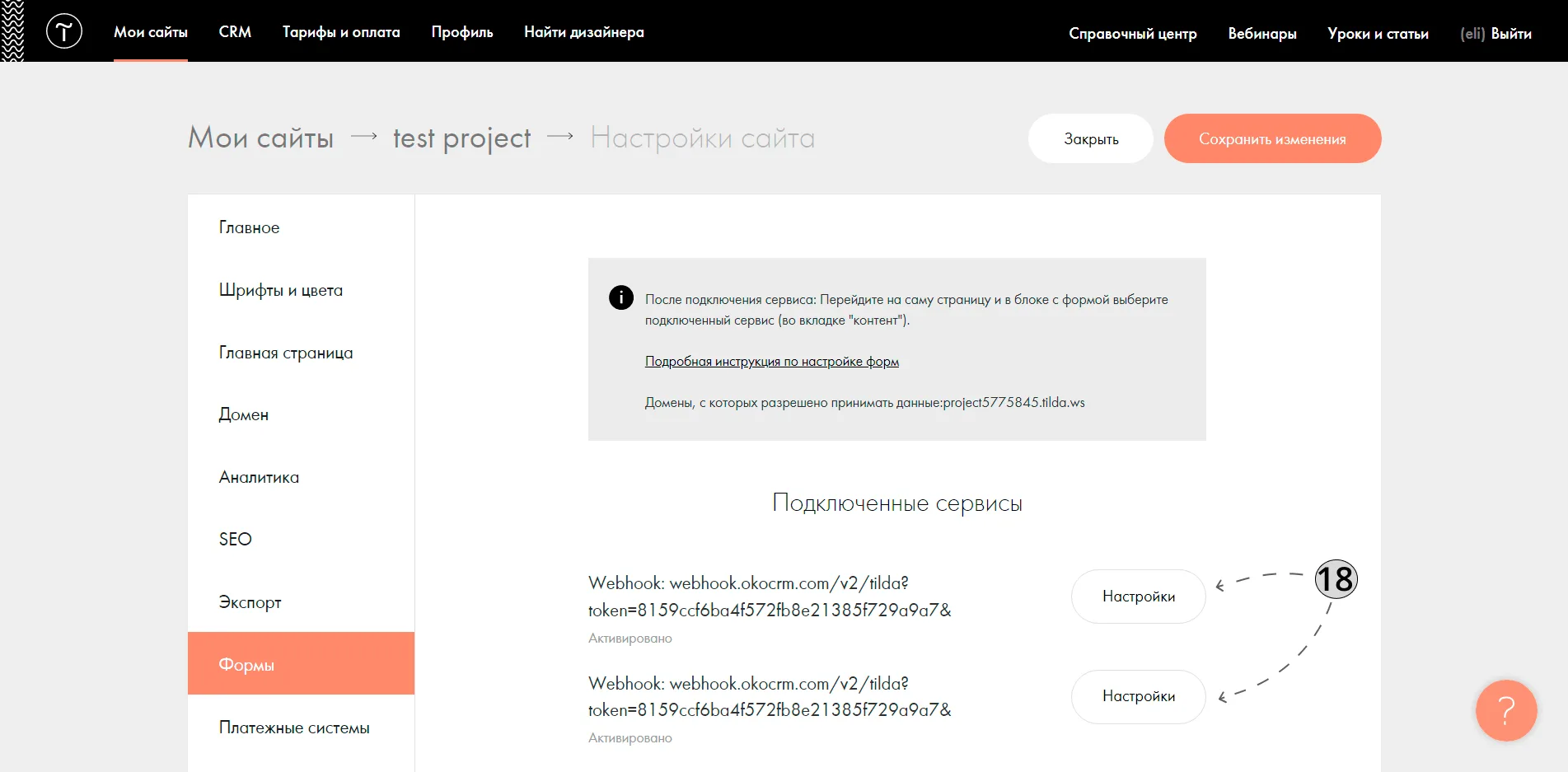Image resolution: width=1568 pixels, height=772 pixels.
Task: Follow Подробная инструкция по настройке форм link
Action: 772,361
